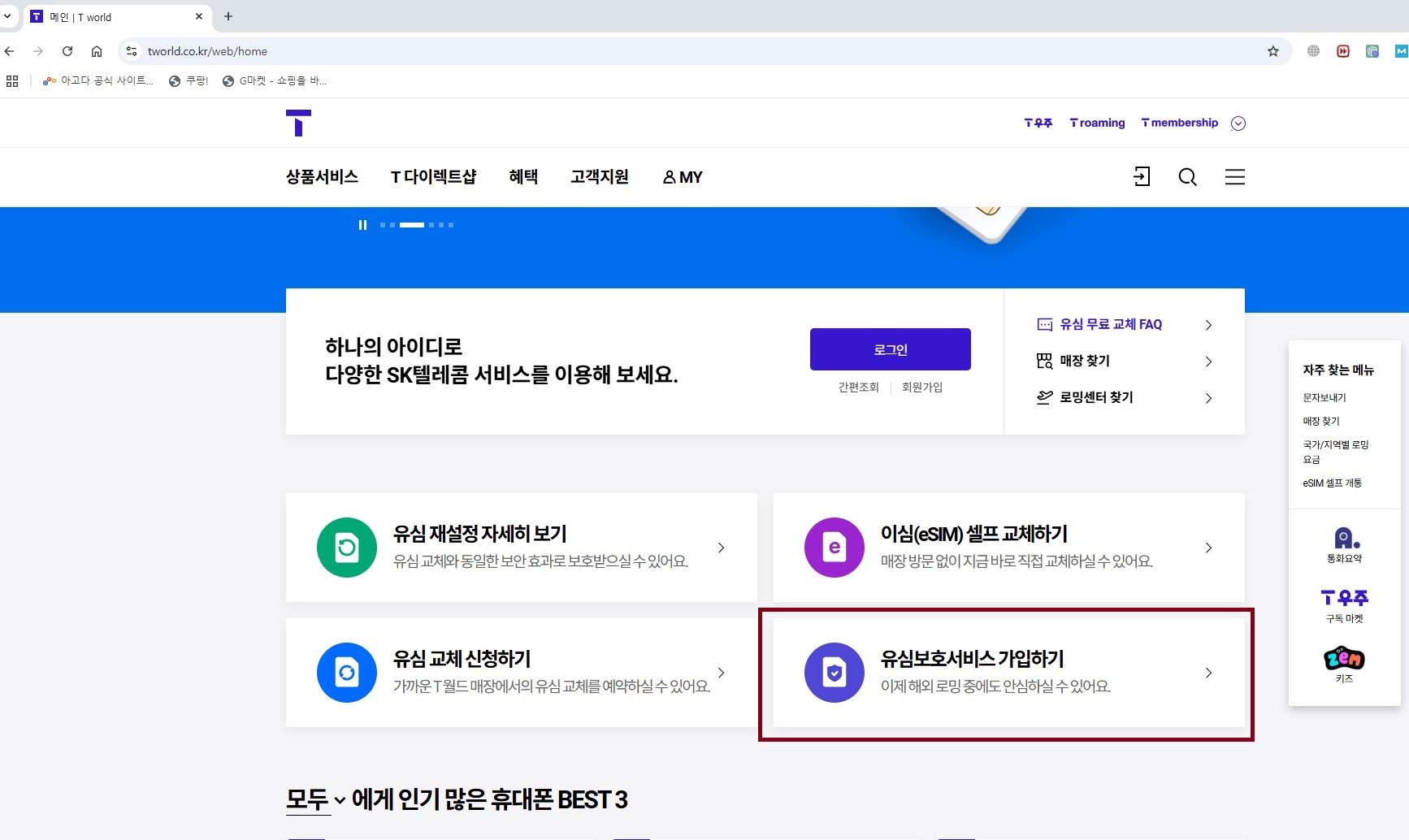Open the 모두 audience dropdown
Screen dimensions: 1409x840
[316, 799]
